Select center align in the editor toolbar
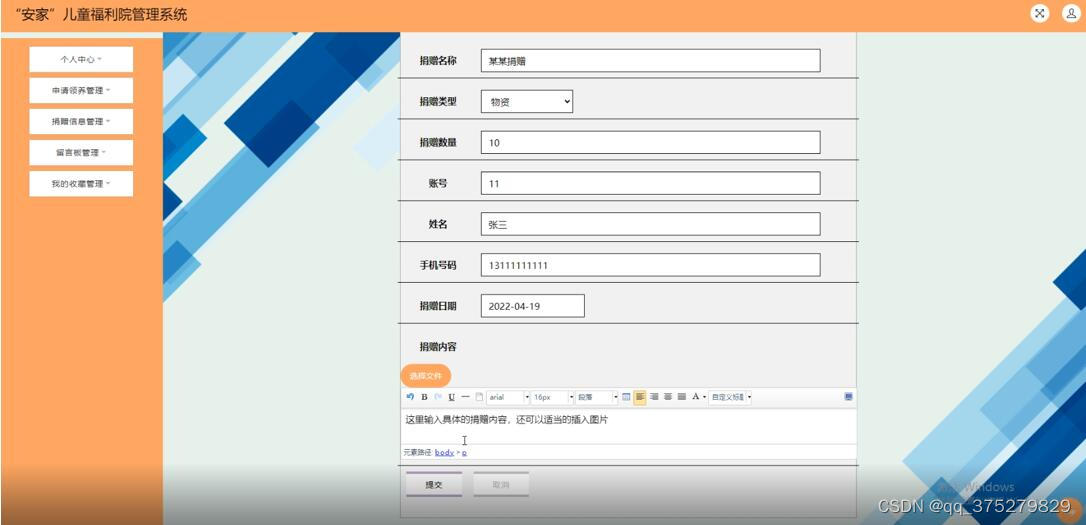The height and width of the screenshot is (525, 1086). (x=668, y=397)
